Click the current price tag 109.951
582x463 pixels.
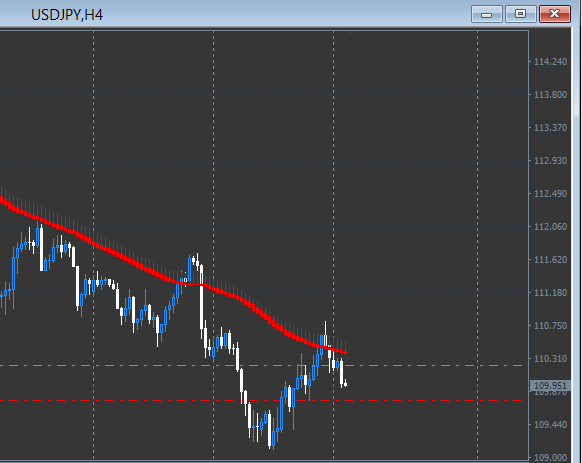(550, 386)
